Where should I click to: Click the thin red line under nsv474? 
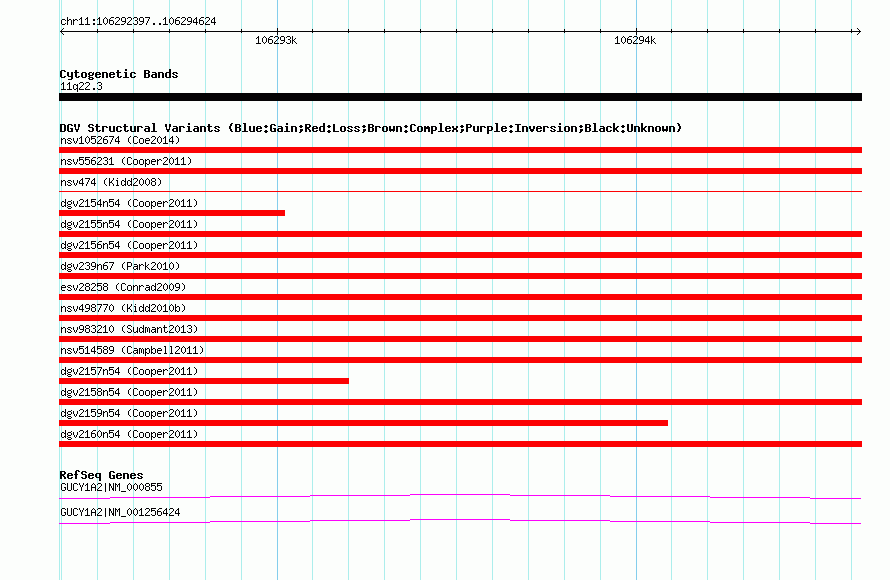pyautogui.click(x=460, y=192)
